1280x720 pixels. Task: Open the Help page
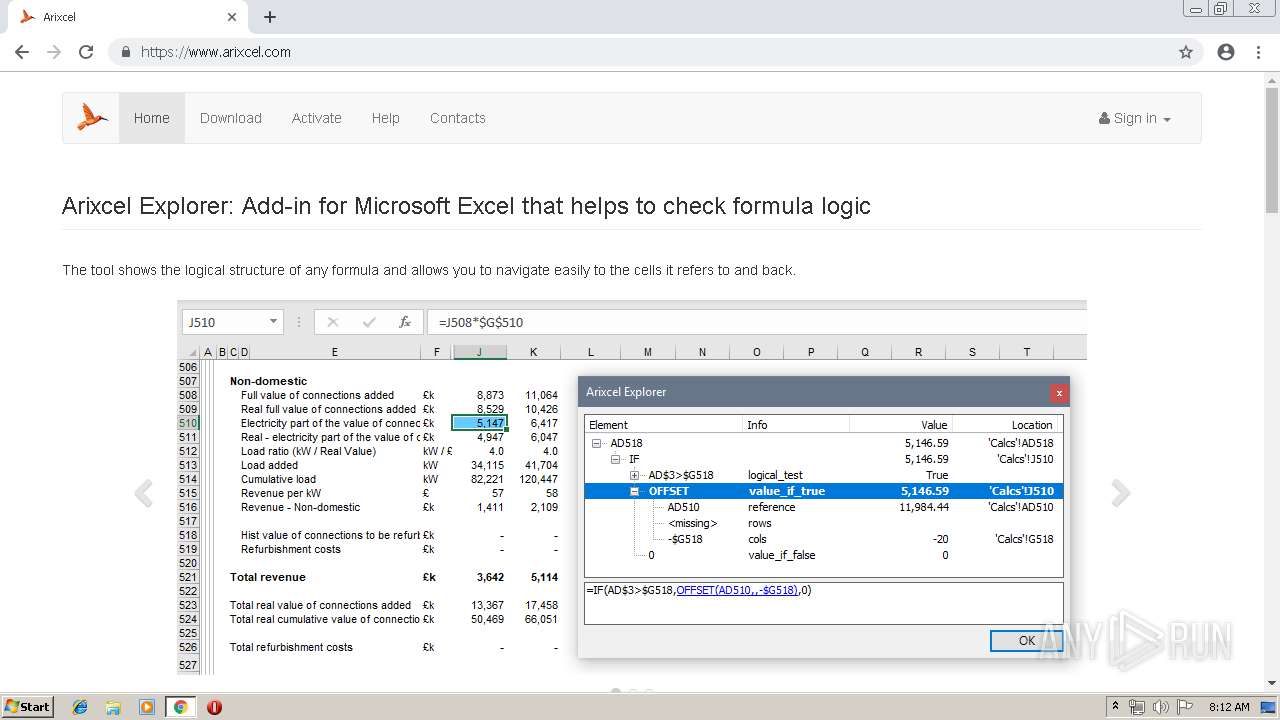click(x=386, y=118)
